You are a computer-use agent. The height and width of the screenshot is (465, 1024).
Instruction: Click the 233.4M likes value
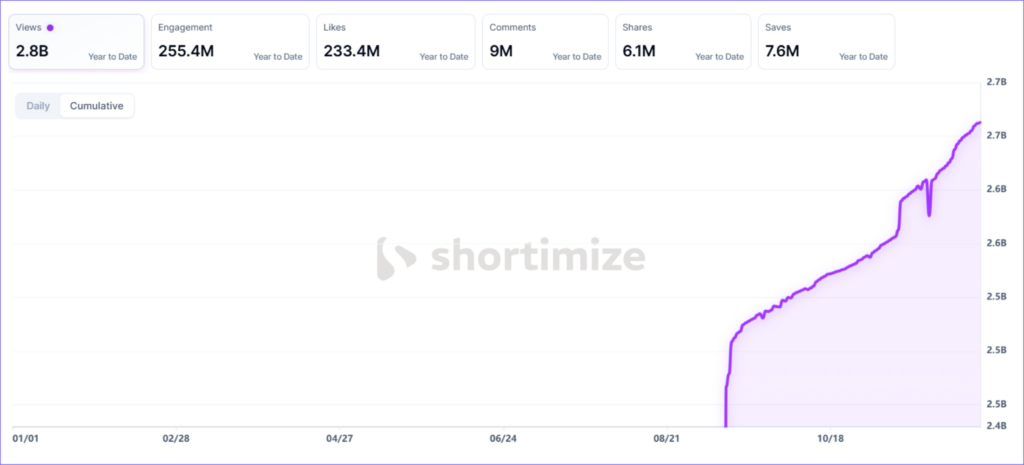pos(351,50)
